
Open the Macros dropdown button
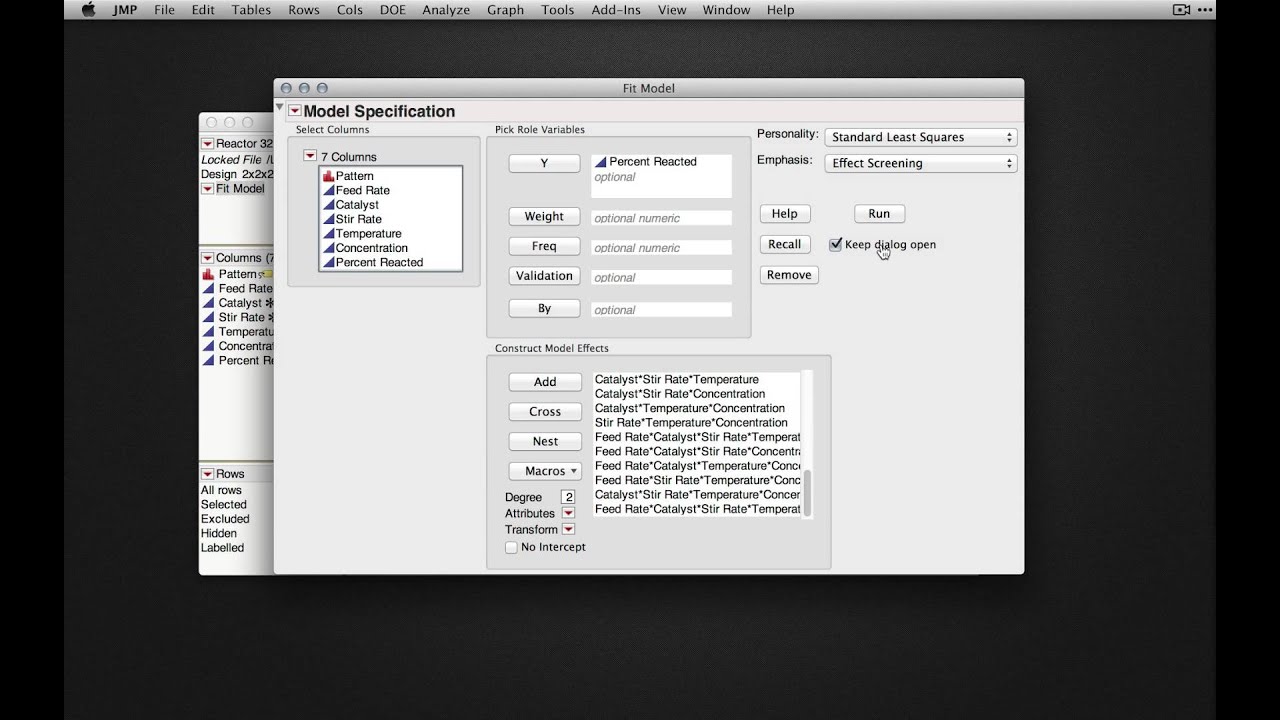(x=545, y=471)
